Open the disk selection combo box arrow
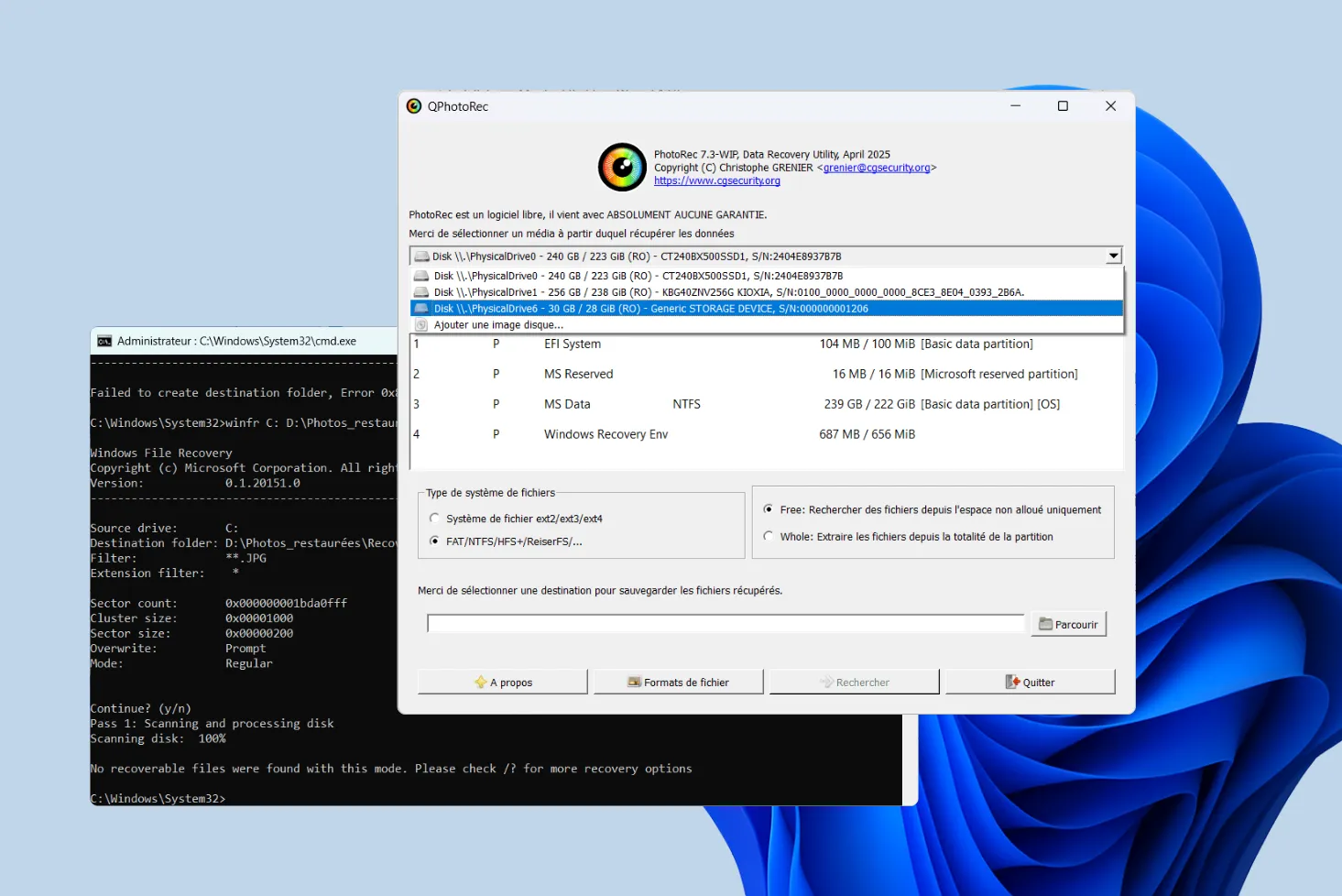 pos(1113,257)
